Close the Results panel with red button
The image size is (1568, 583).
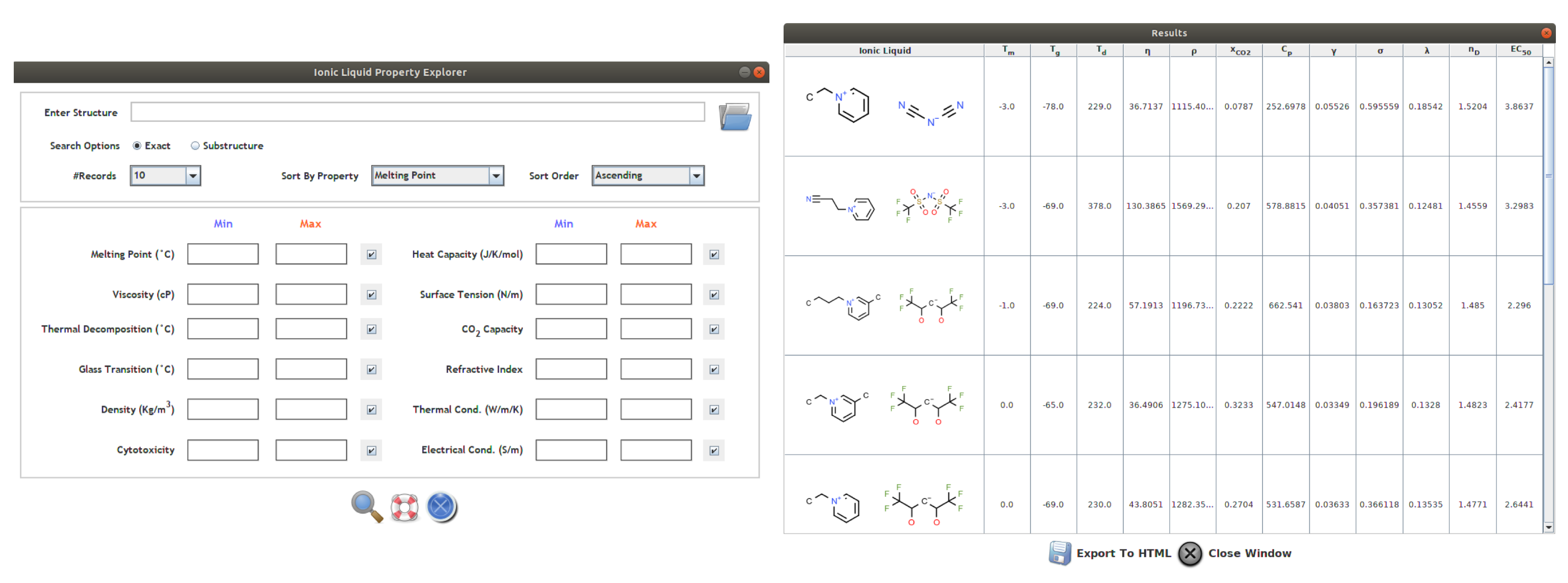pos(1546,33)
